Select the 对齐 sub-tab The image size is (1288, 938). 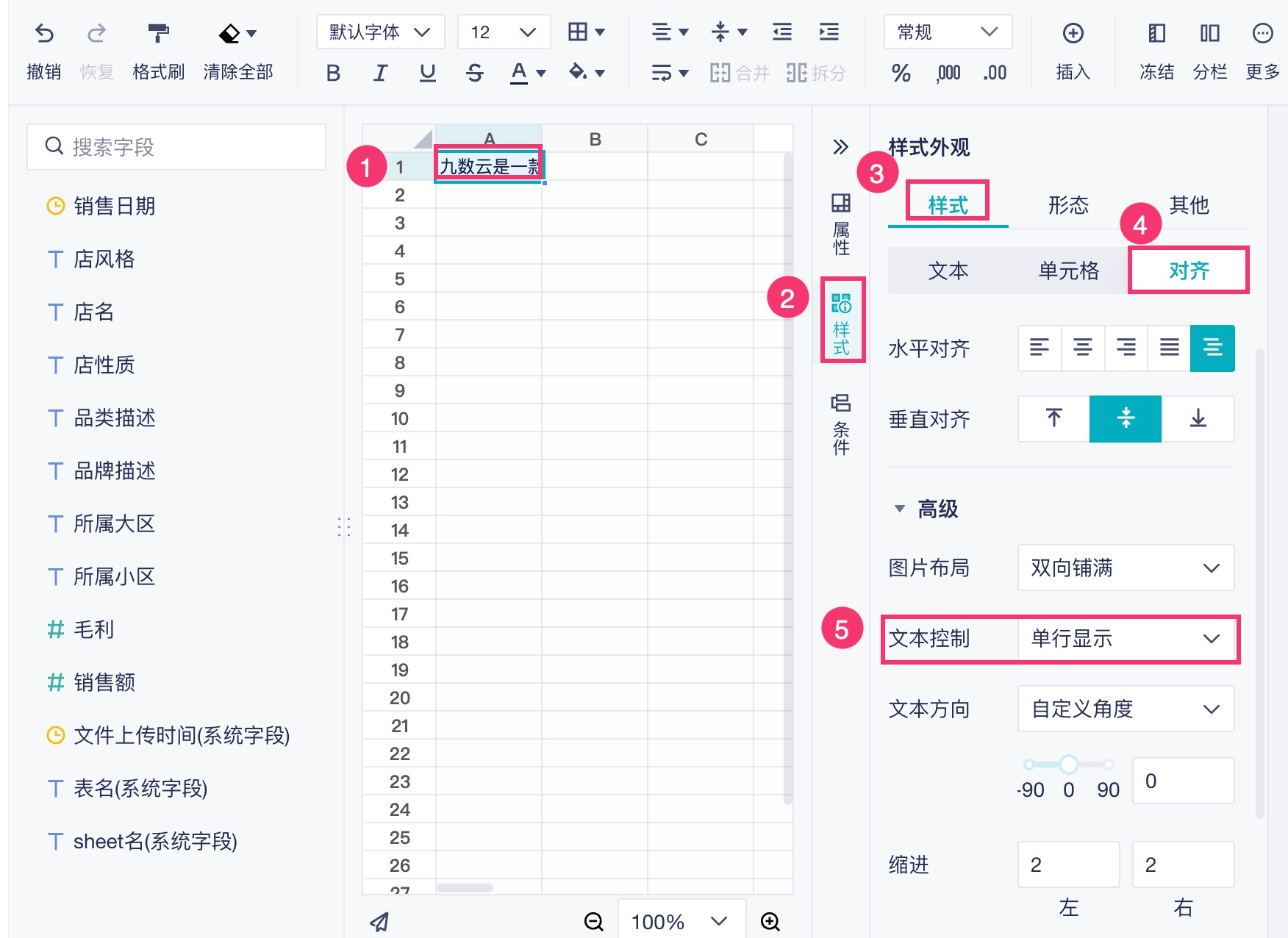pyautogui.click(x=1189, y=271)
